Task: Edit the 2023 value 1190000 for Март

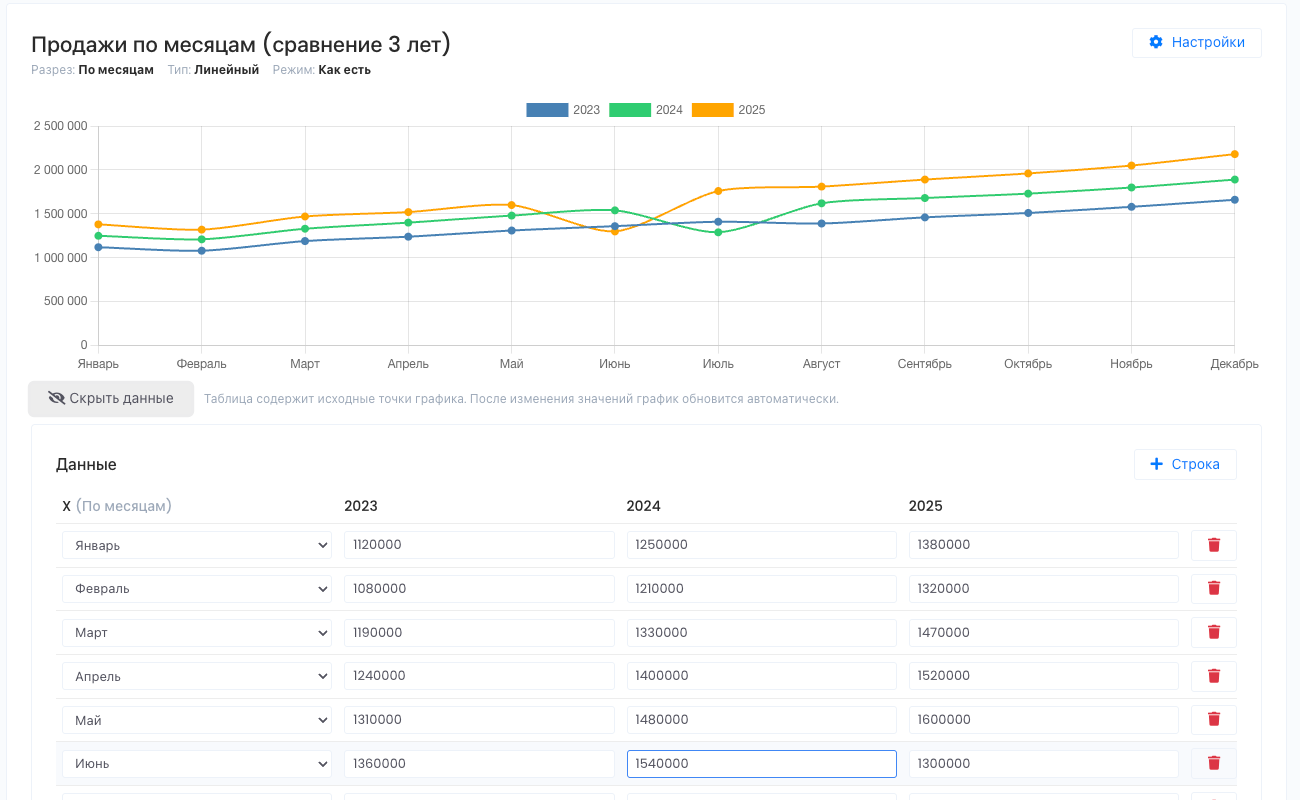Action: (479, 633)
